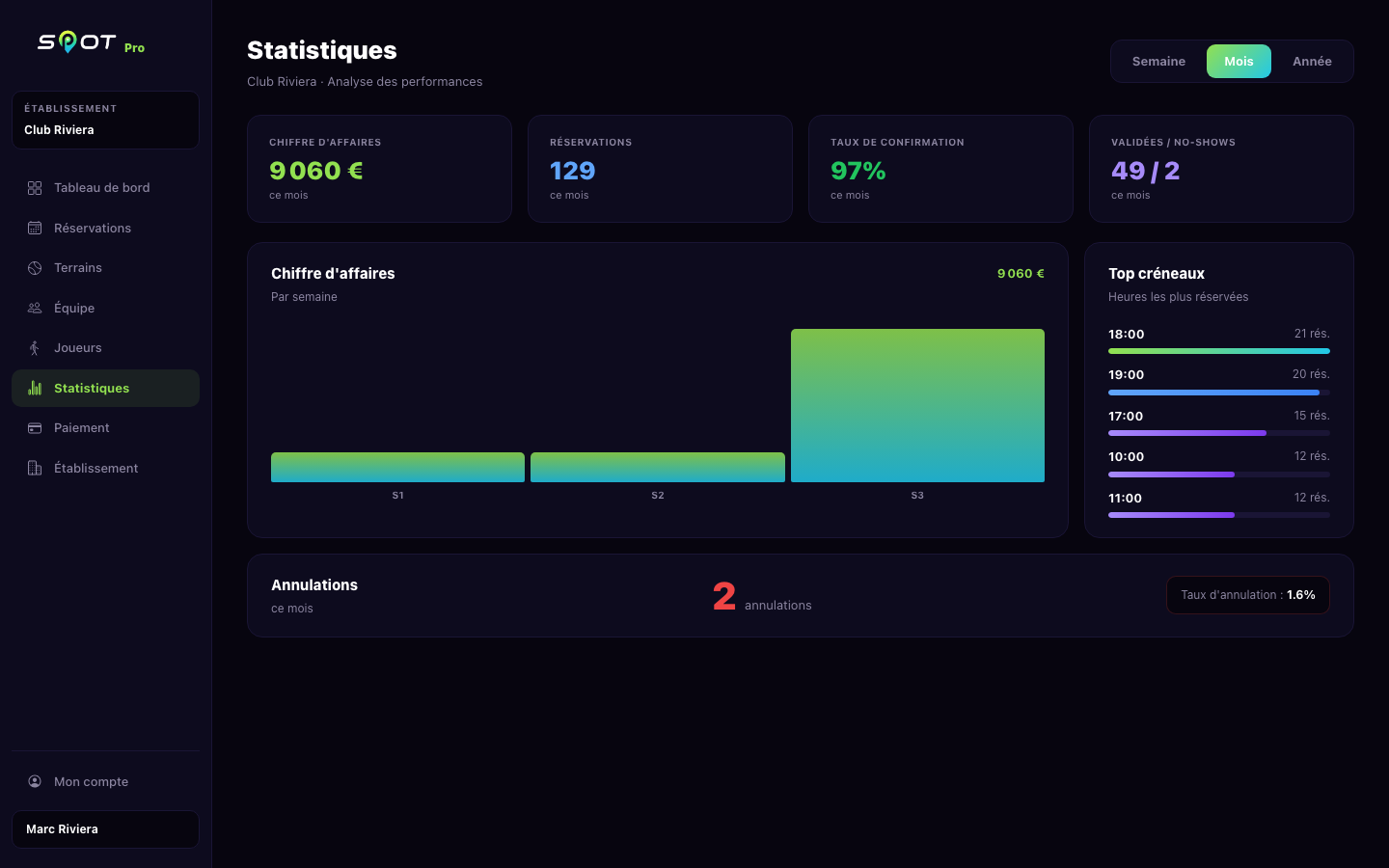Open Tableau de bord in the sidebar
This screenshot has width=1389, height=868.
point(105,188)
